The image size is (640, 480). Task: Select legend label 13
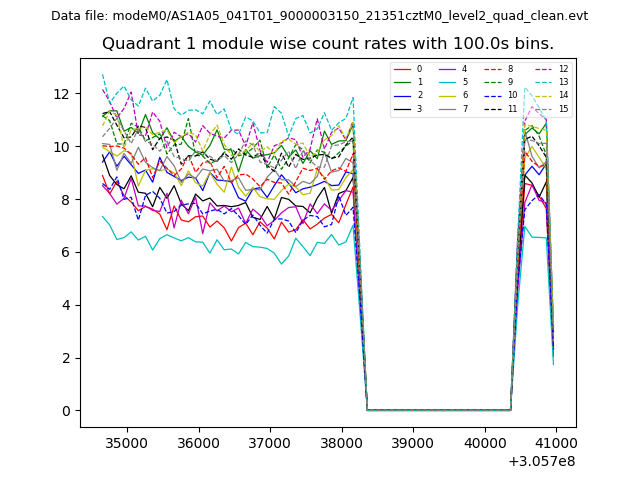tap(563, 82)
